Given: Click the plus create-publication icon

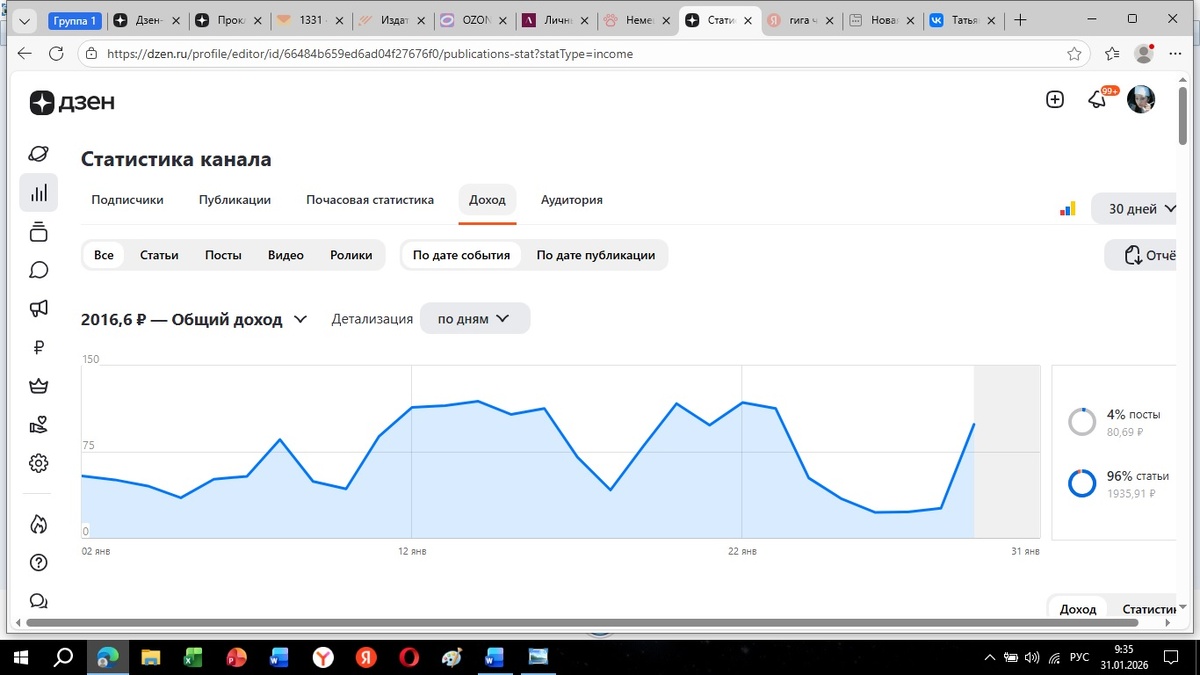Looking at the screenshot, I should click(x=1054, y=99).
